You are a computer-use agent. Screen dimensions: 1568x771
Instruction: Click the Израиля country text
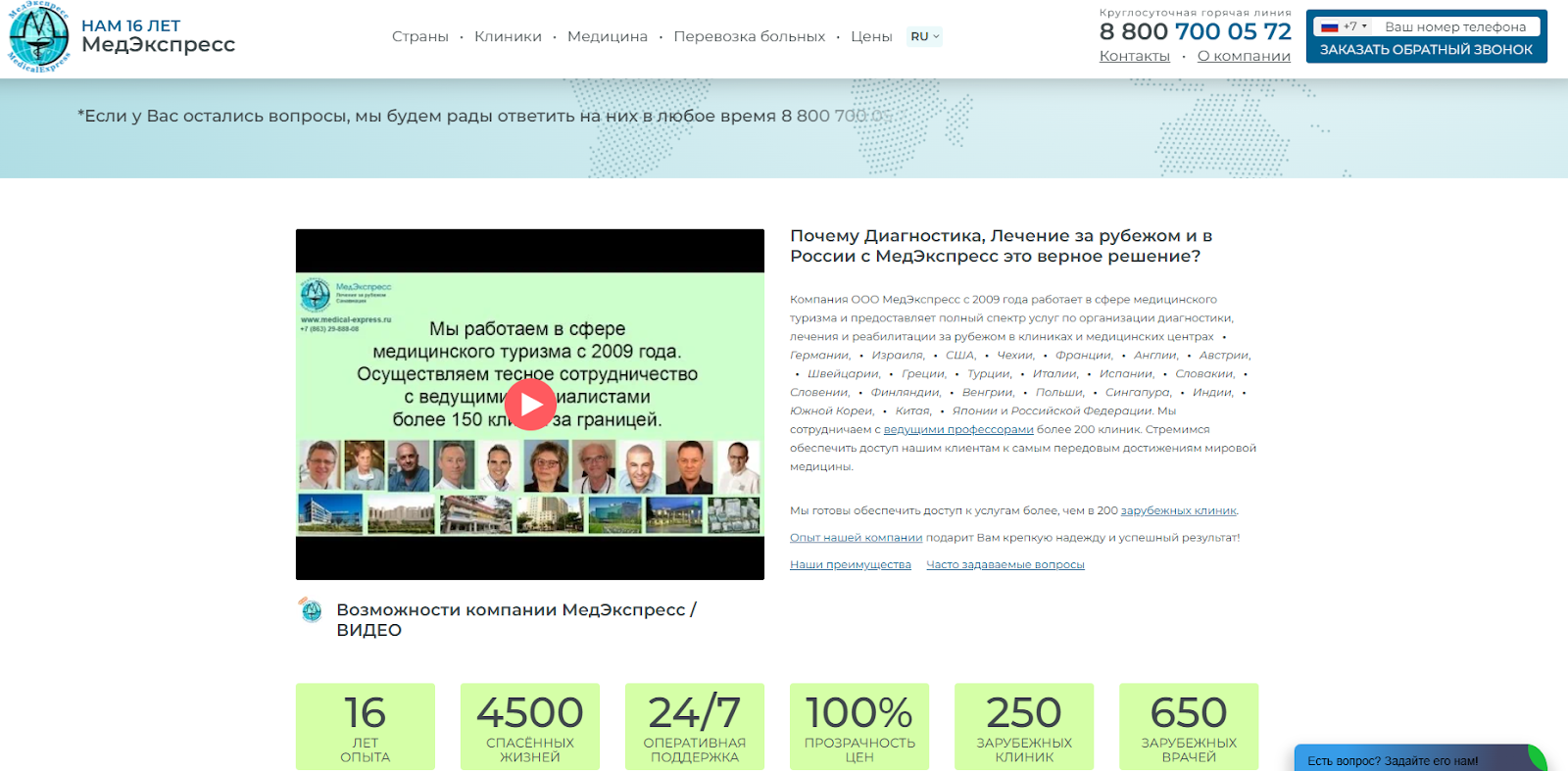pyautogui.click(x=898, y=355)
